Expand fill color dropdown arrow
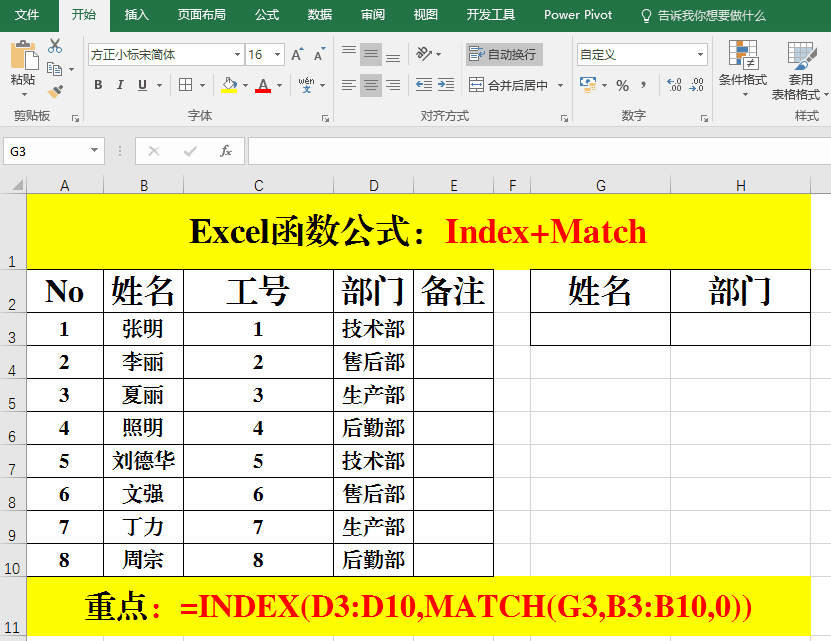Image resolution: width=831 pixels, height=641 pixels. [245, 85]
